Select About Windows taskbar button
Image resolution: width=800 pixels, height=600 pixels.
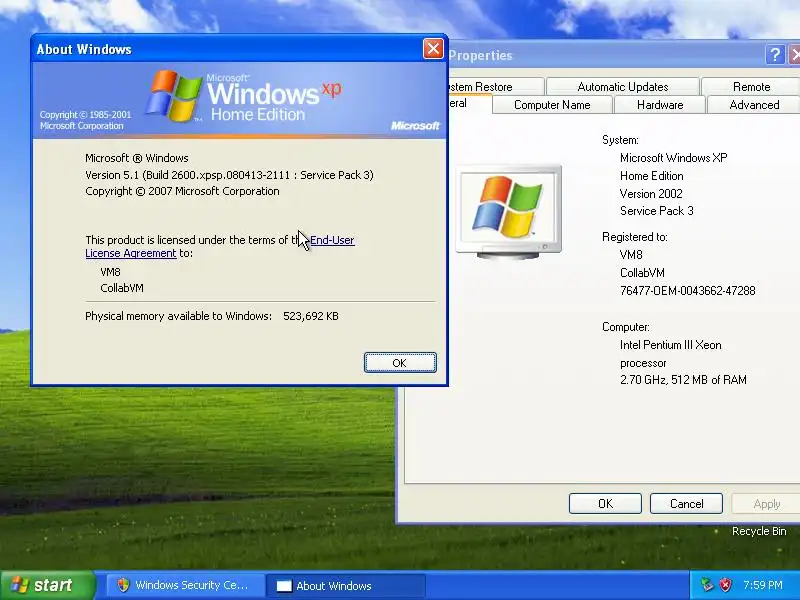(x=346, y=585)
